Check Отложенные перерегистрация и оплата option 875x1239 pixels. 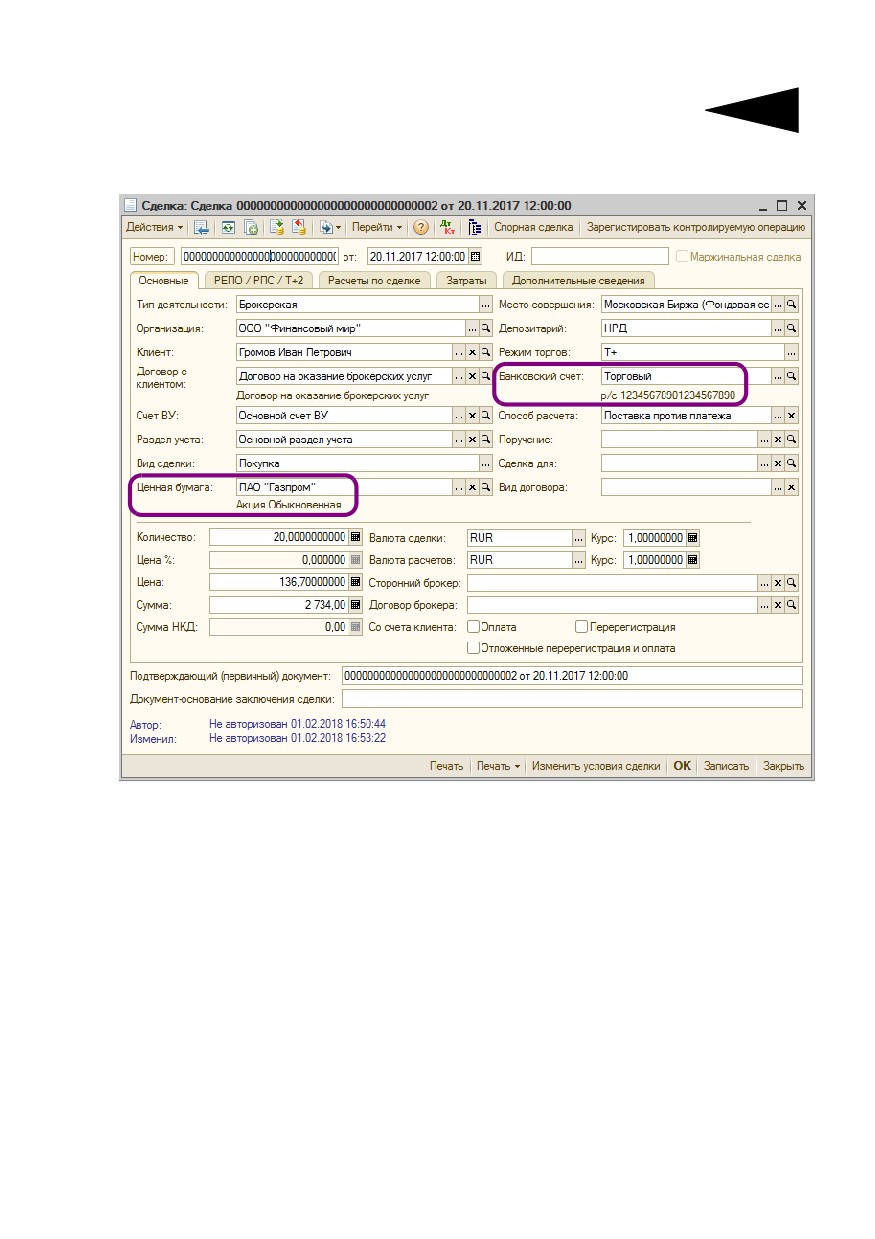[x=474, y=648]
